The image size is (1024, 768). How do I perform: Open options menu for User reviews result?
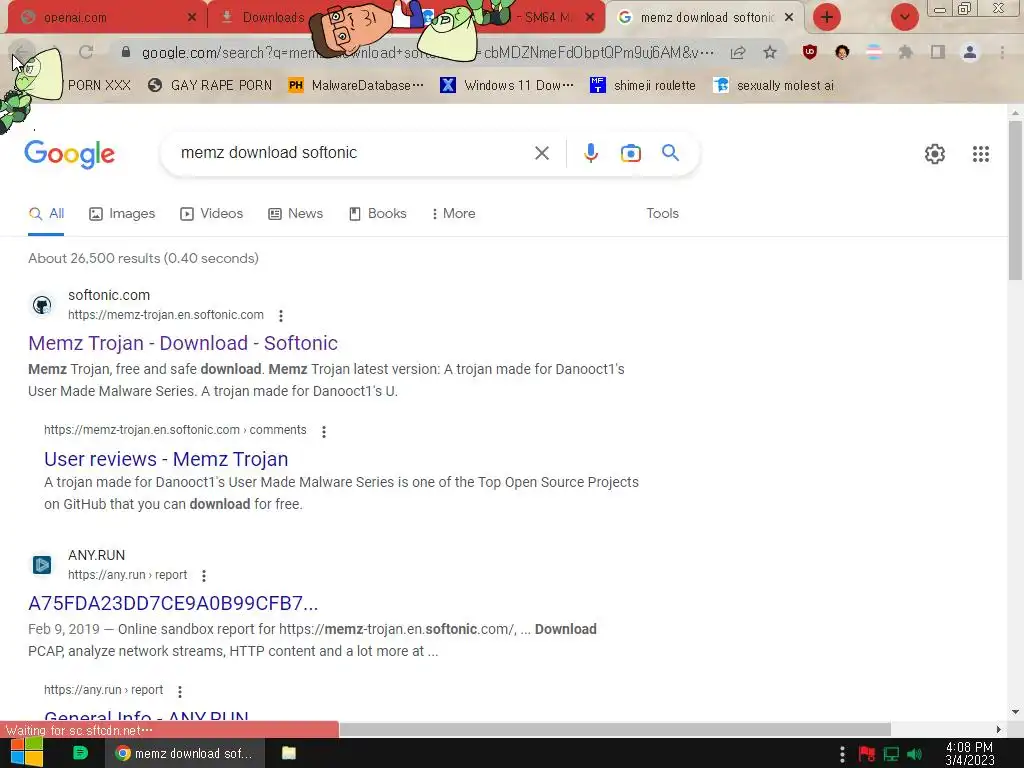324,431
